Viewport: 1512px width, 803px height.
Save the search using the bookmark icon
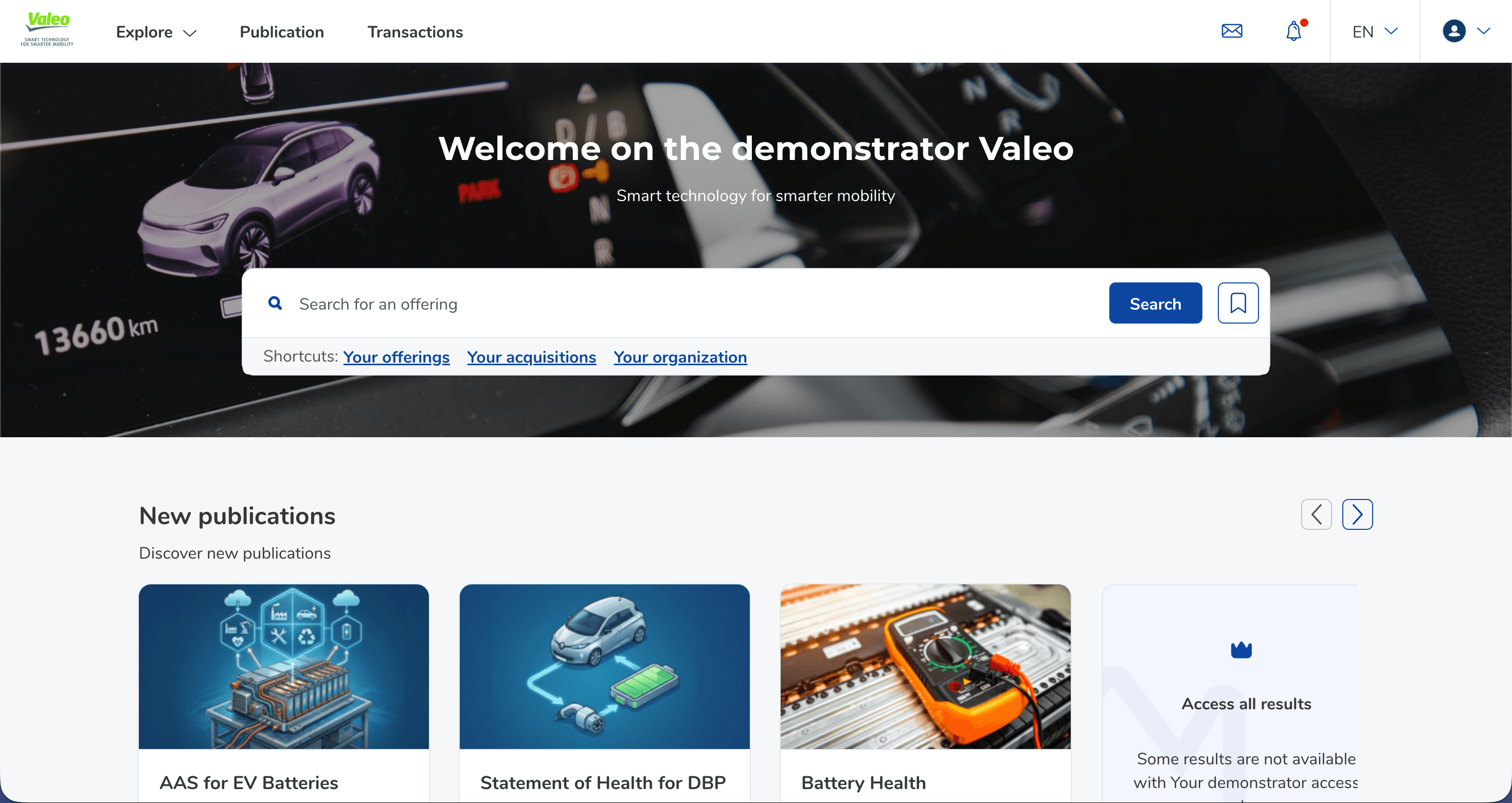(1238, 303)
